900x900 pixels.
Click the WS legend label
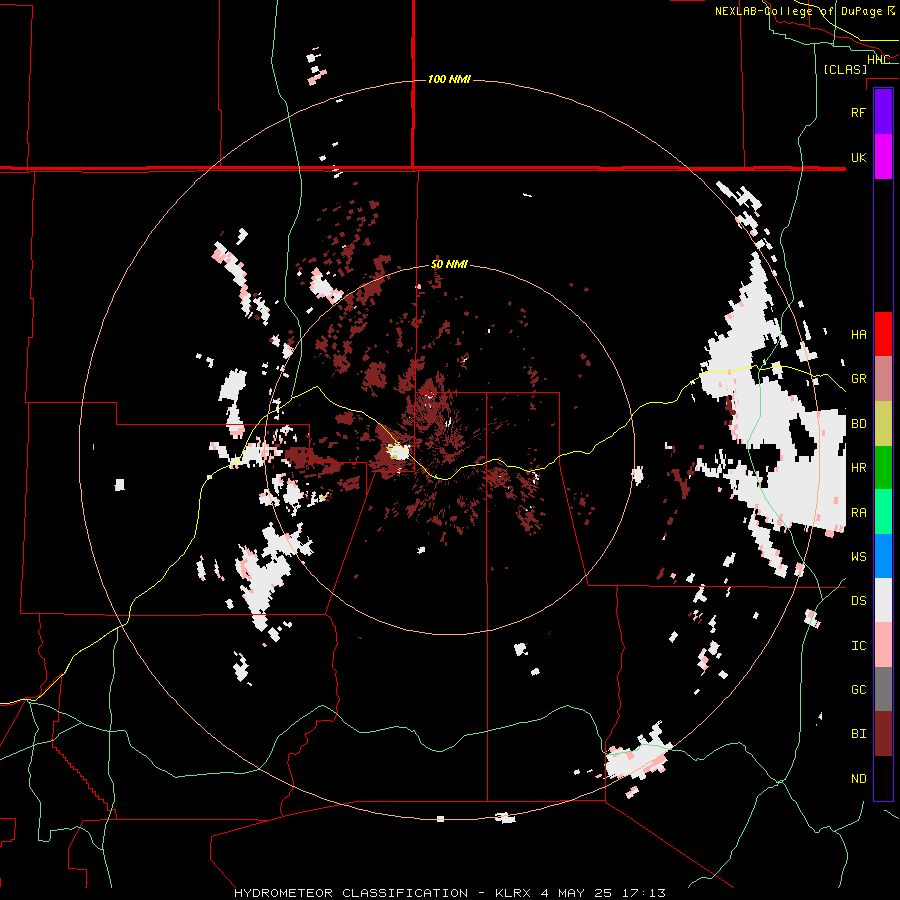click(x=858, y=556)
